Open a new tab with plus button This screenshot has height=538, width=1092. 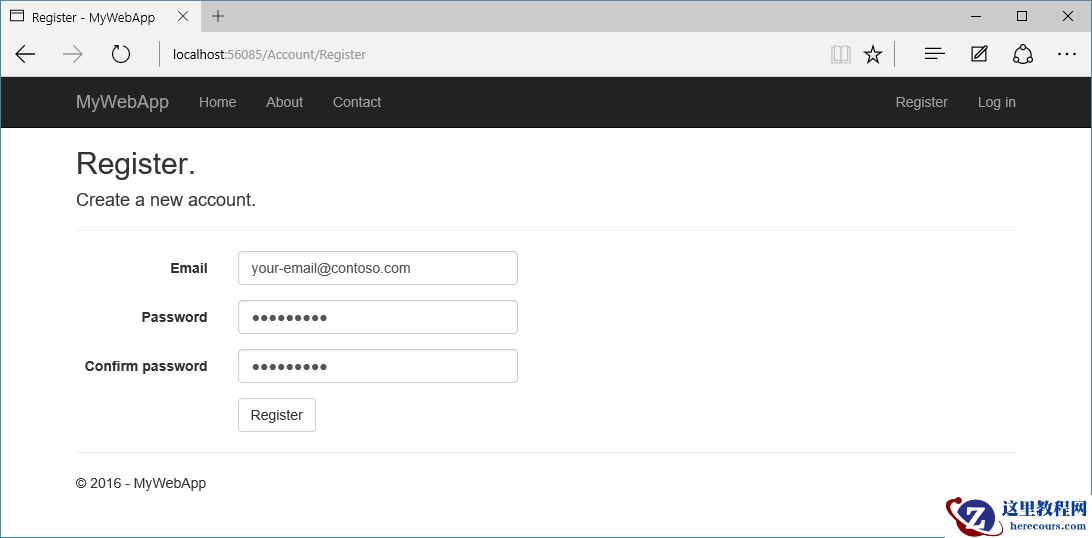[x=218, y=16]
